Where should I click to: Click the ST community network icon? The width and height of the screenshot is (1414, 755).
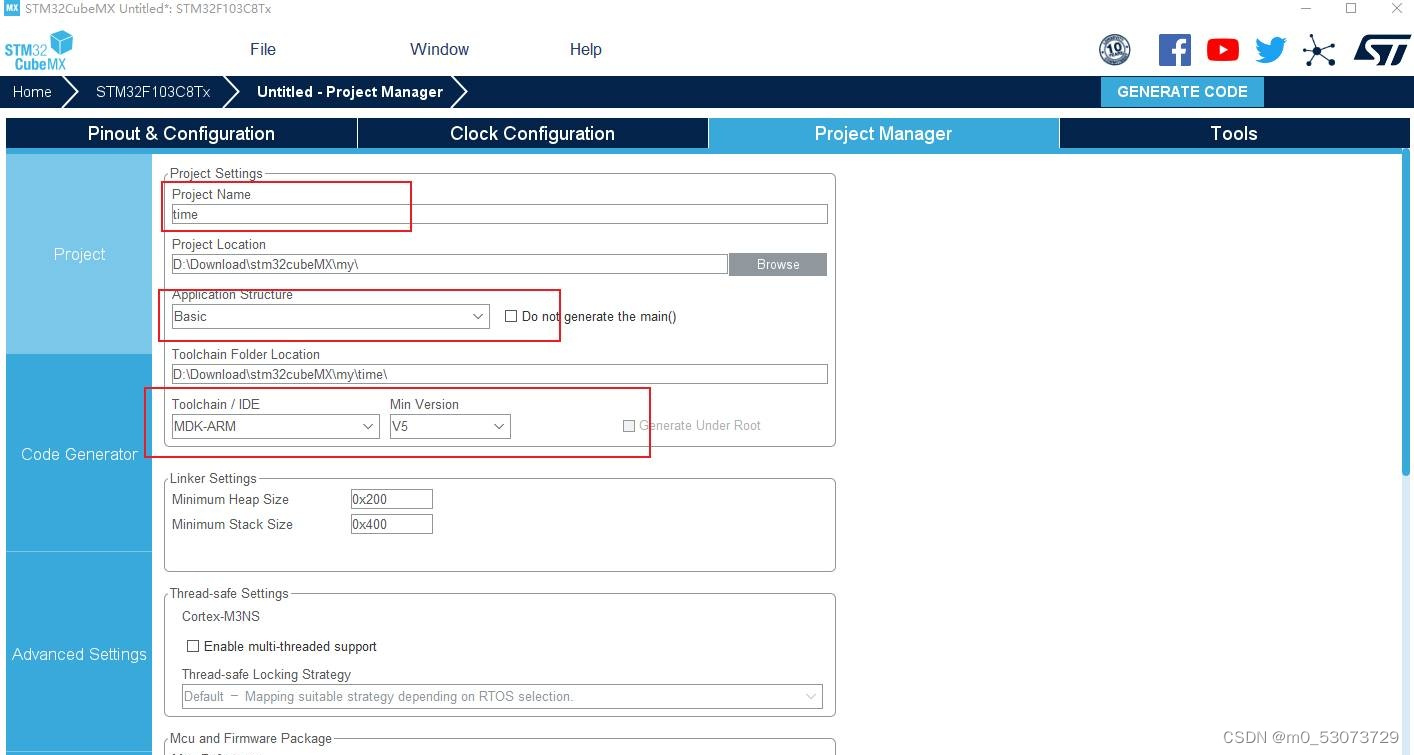point(1319,50)
